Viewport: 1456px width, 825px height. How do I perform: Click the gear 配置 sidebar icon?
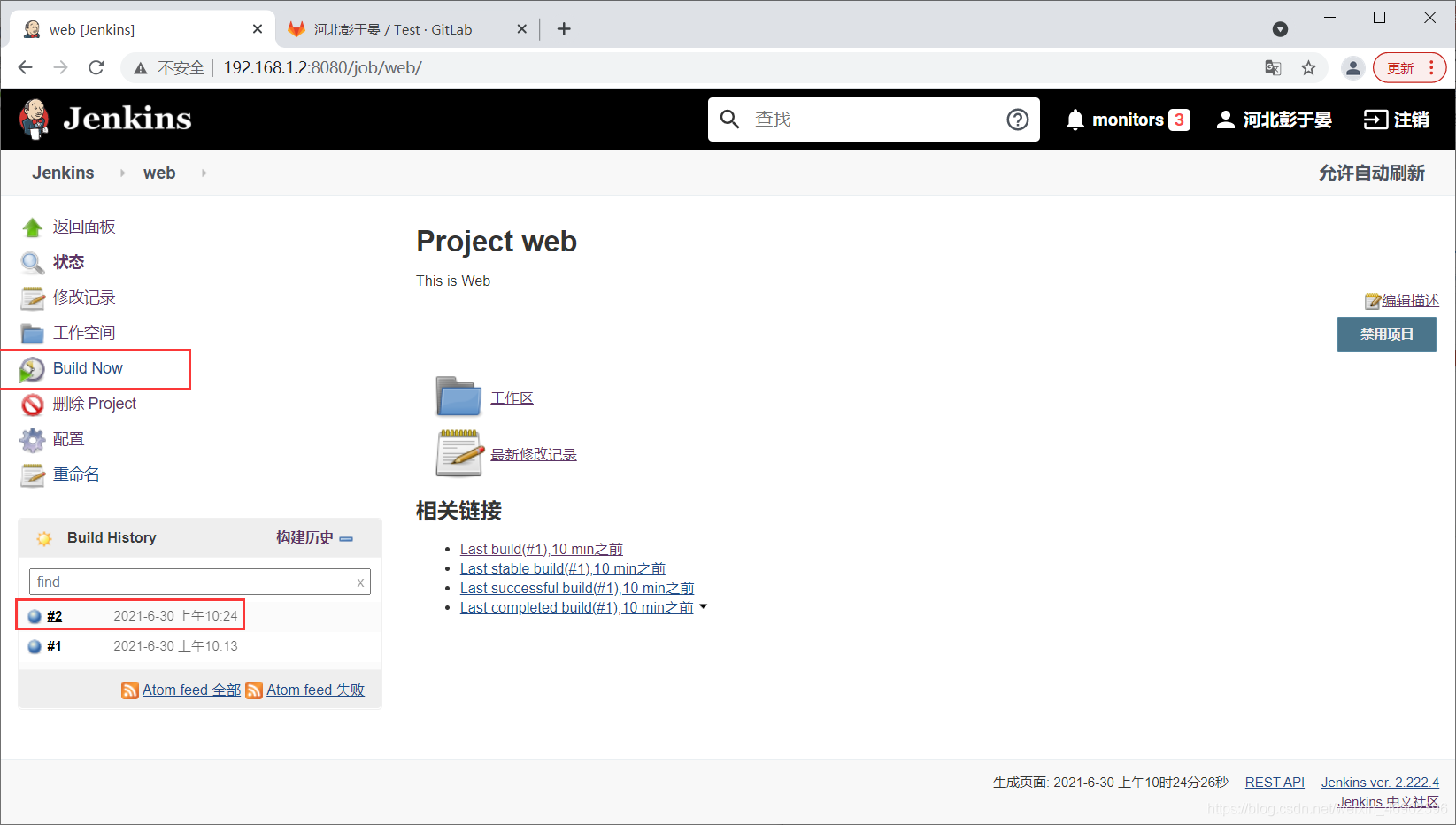33,440
